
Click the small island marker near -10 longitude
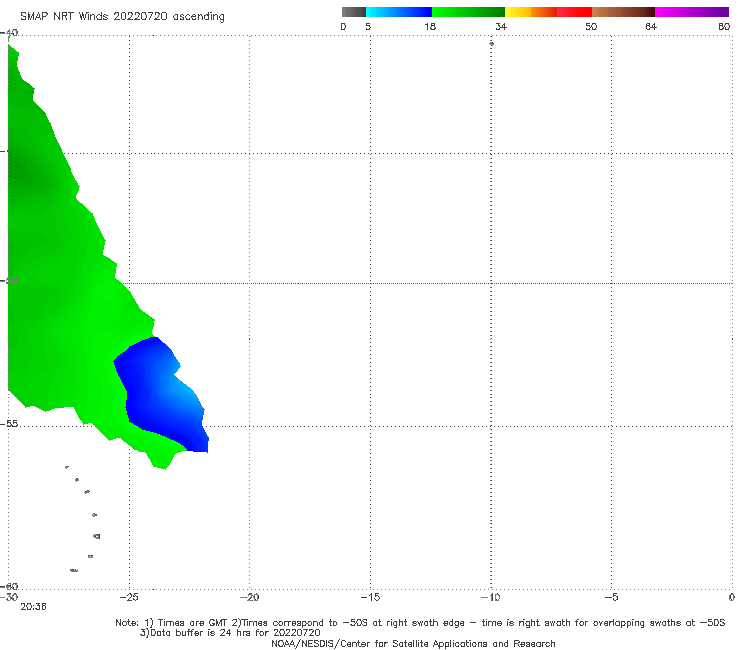tap(491, 43)
